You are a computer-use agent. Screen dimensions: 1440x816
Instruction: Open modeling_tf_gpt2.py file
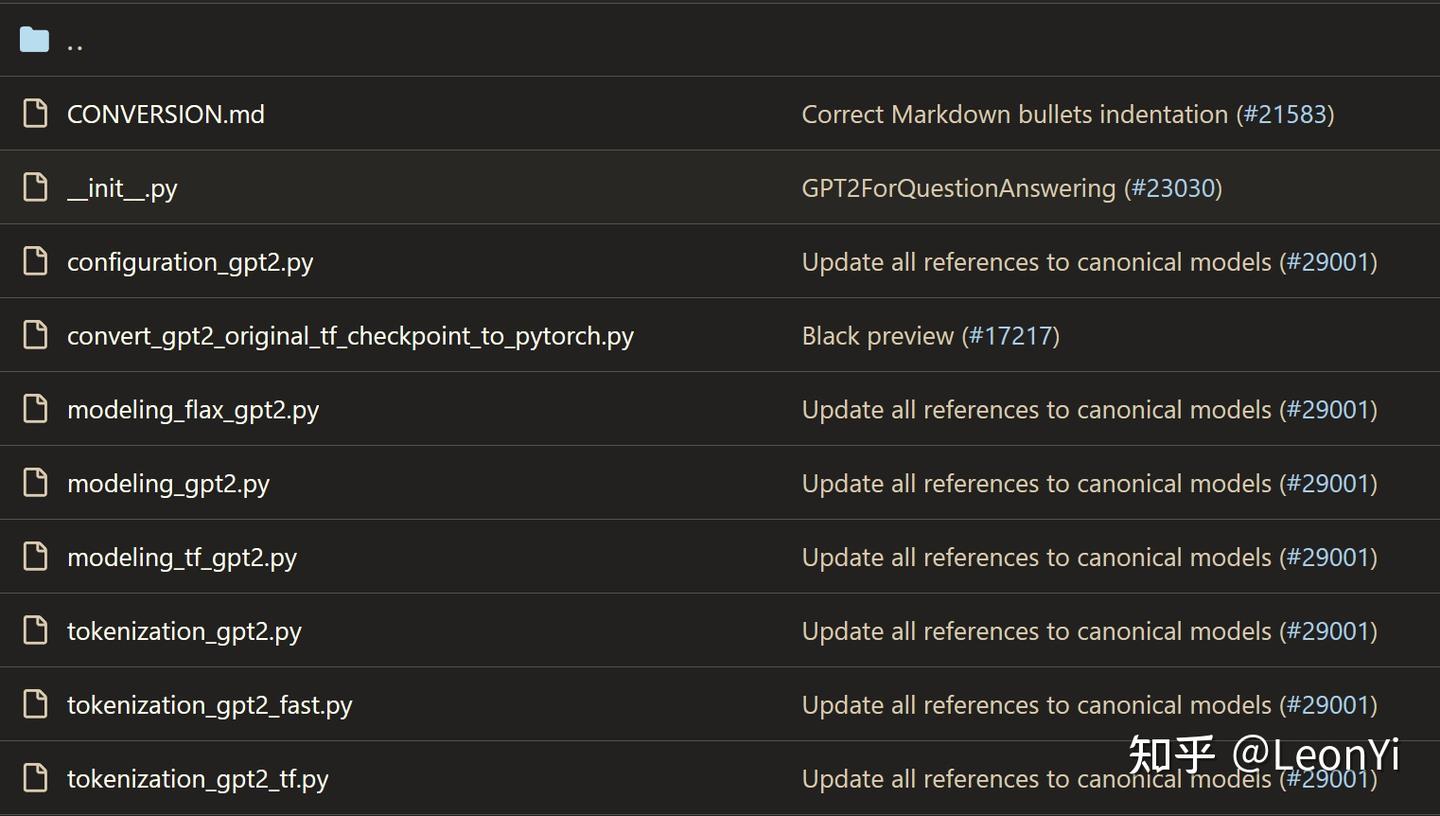click(181, 558)
